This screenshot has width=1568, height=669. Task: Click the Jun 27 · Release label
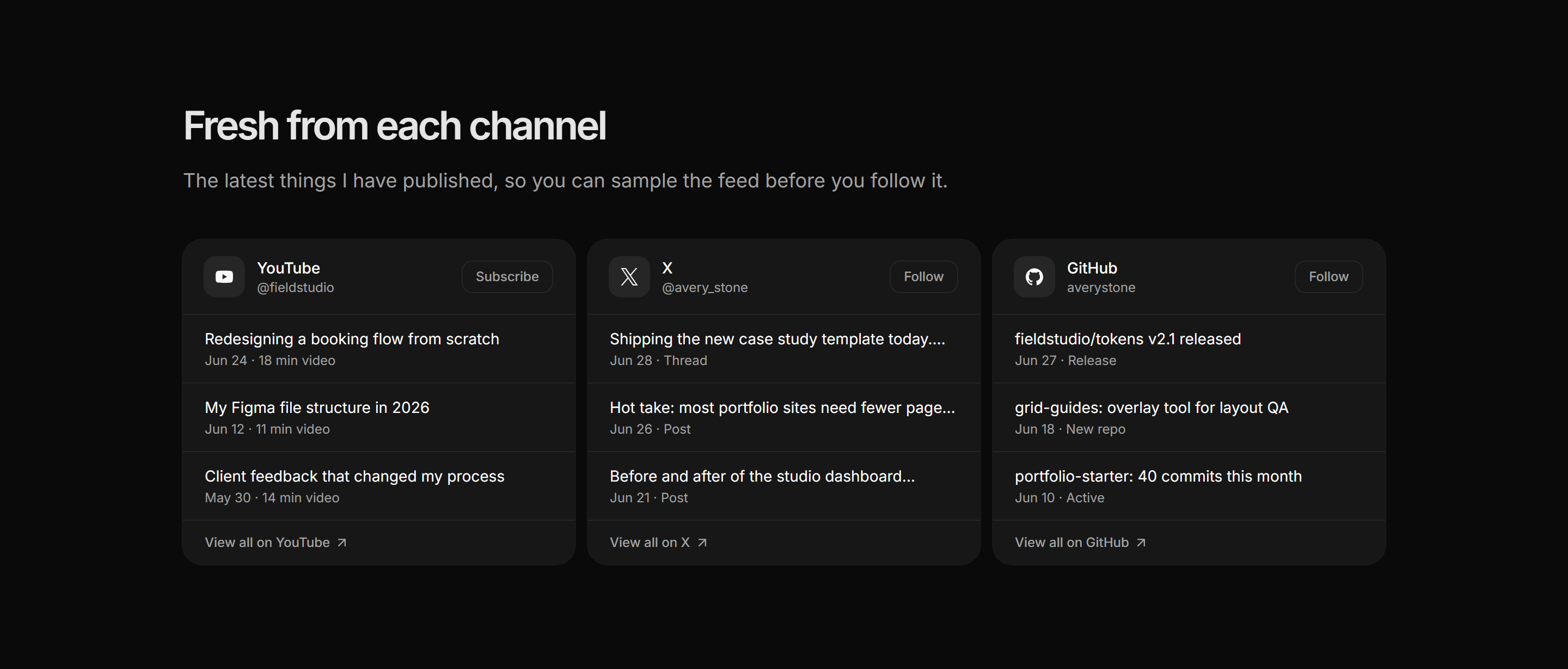click(x=1065, y=361)
